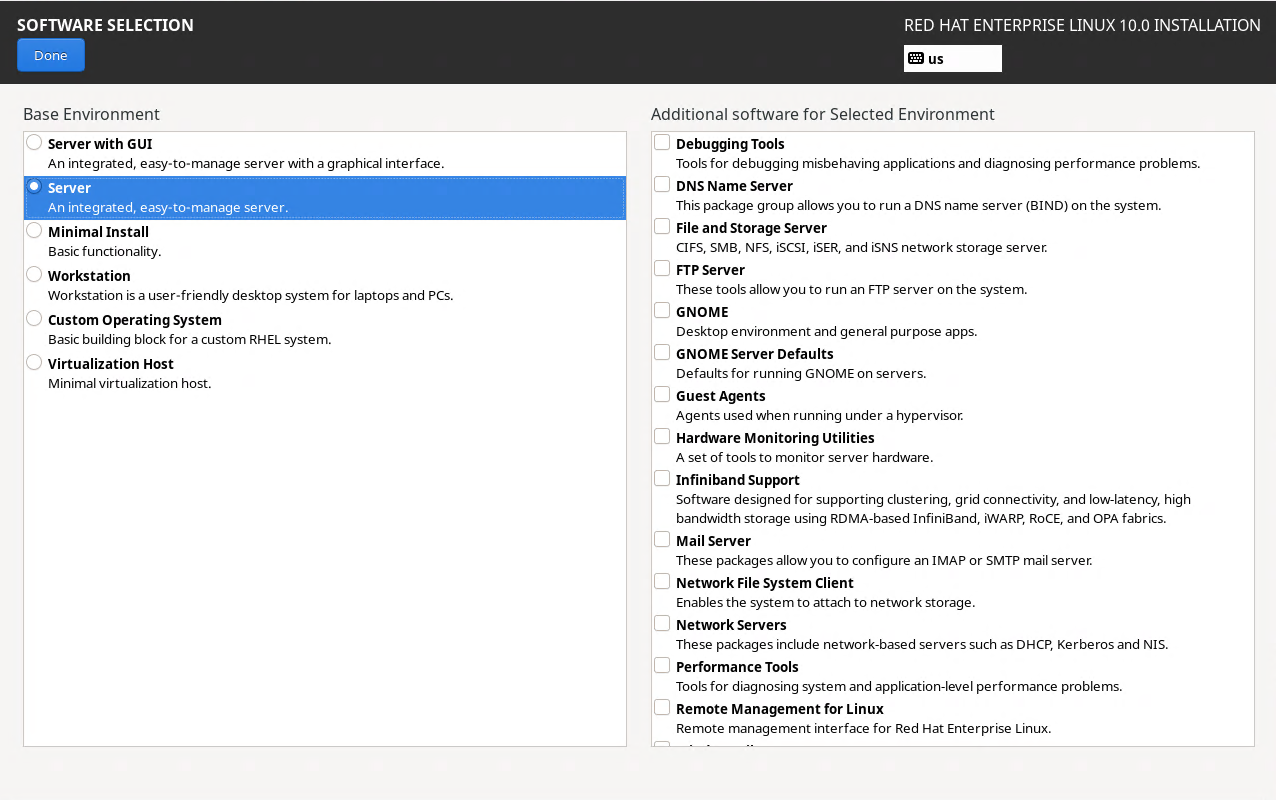1276x800 pixels.
Task: Enable Hardware Monitoring Utilities
Action: pyautogui.click(x=662, y=437)
